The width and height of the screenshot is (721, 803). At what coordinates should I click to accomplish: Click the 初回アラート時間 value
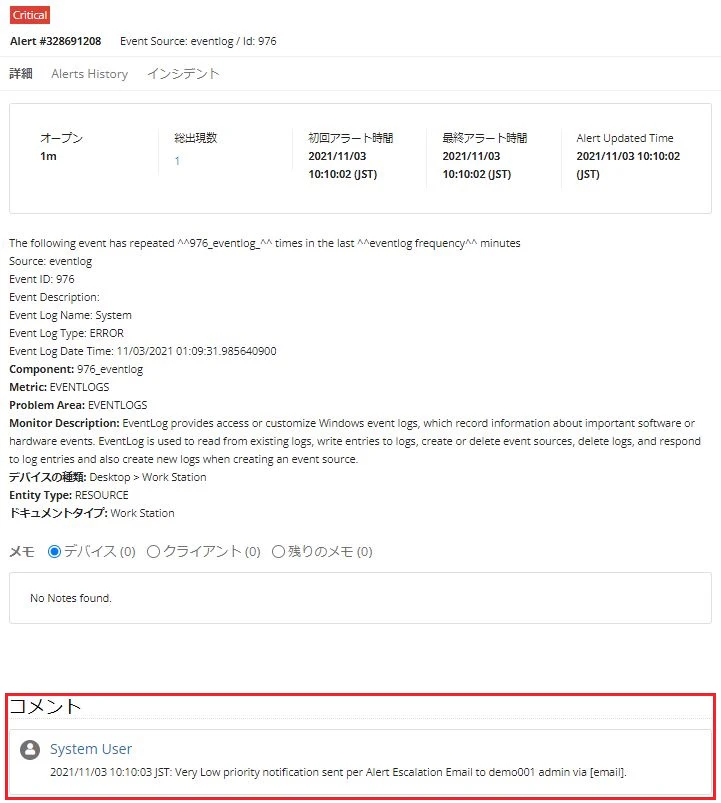click(x=343, y=165)
